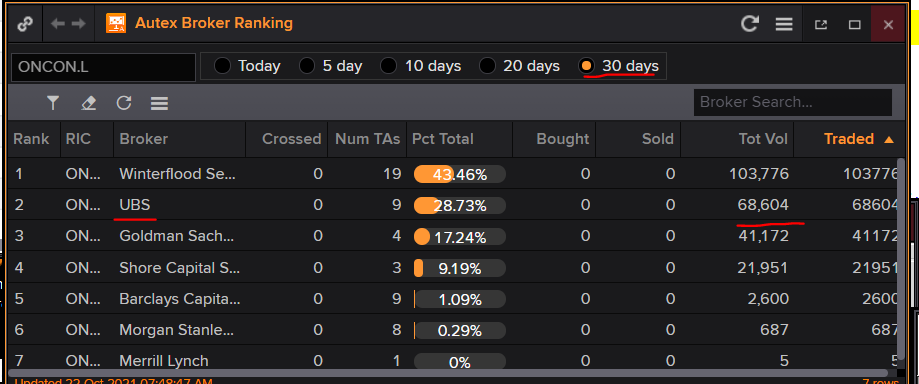Click Num TAs value 4 for Goldman
This screenshot has height=384, width=919.
coord(397,236)
